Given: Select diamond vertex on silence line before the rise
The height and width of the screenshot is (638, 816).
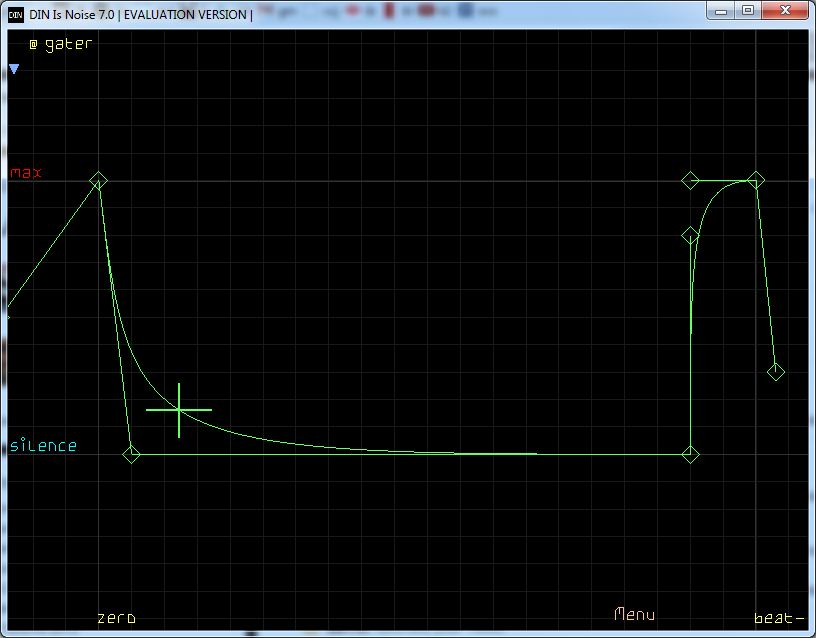Looking at the screenshot, I should coord(690,455).
